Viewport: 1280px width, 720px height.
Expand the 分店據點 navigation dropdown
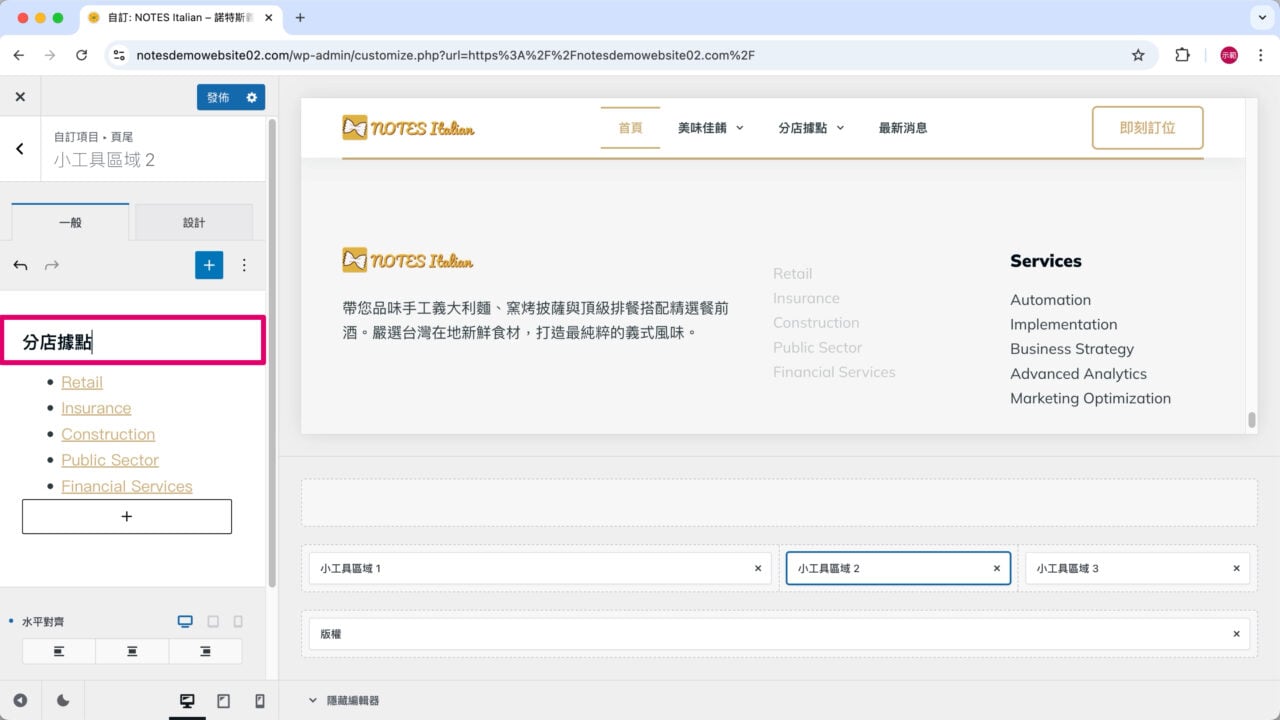(839, 128)
